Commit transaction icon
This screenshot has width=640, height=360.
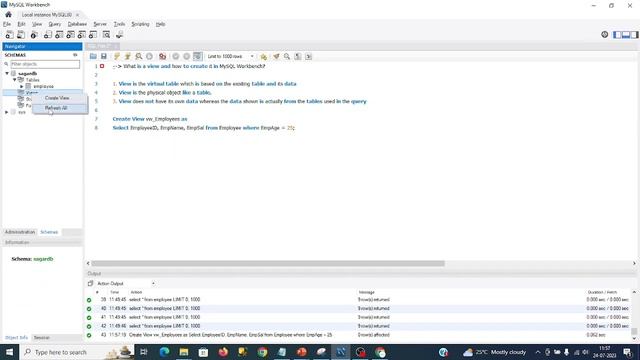click(x=176, y=56)
